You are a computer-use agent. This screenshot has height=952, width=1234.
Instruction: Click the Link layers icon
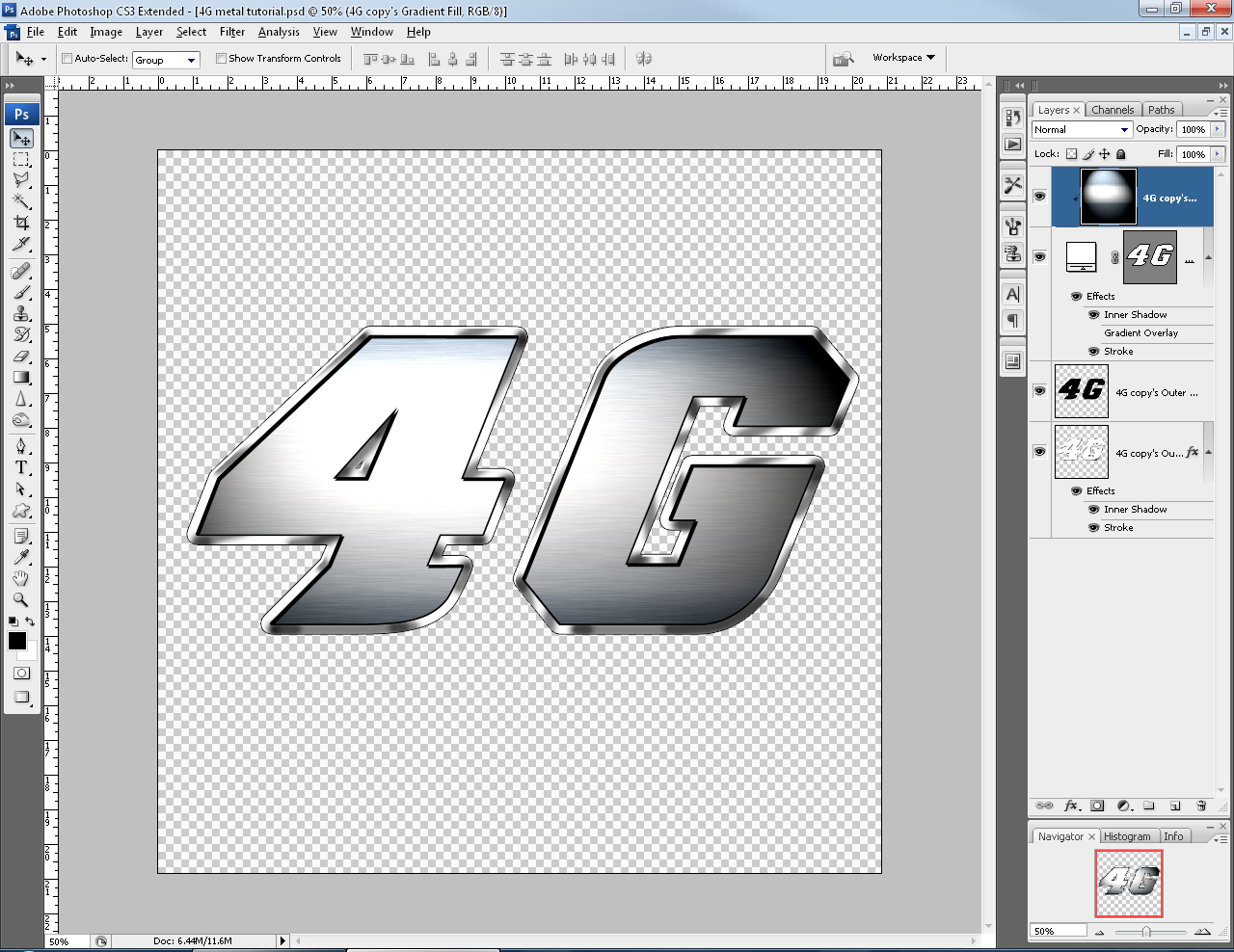[x=1044, y=806]
